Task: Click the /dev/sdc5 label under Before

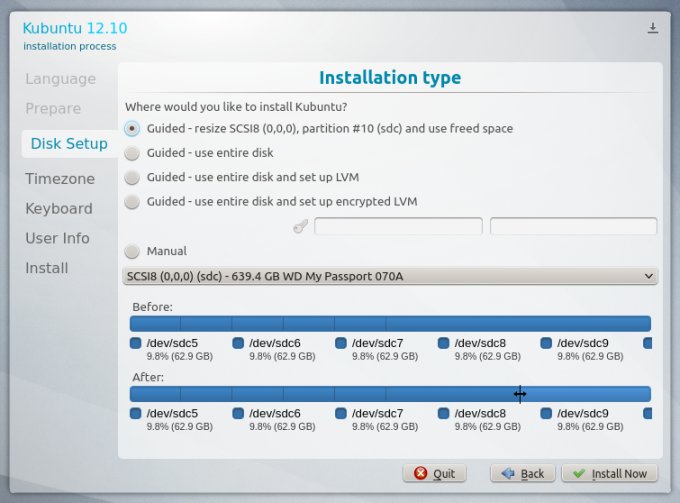Action: tap(172, 343)
